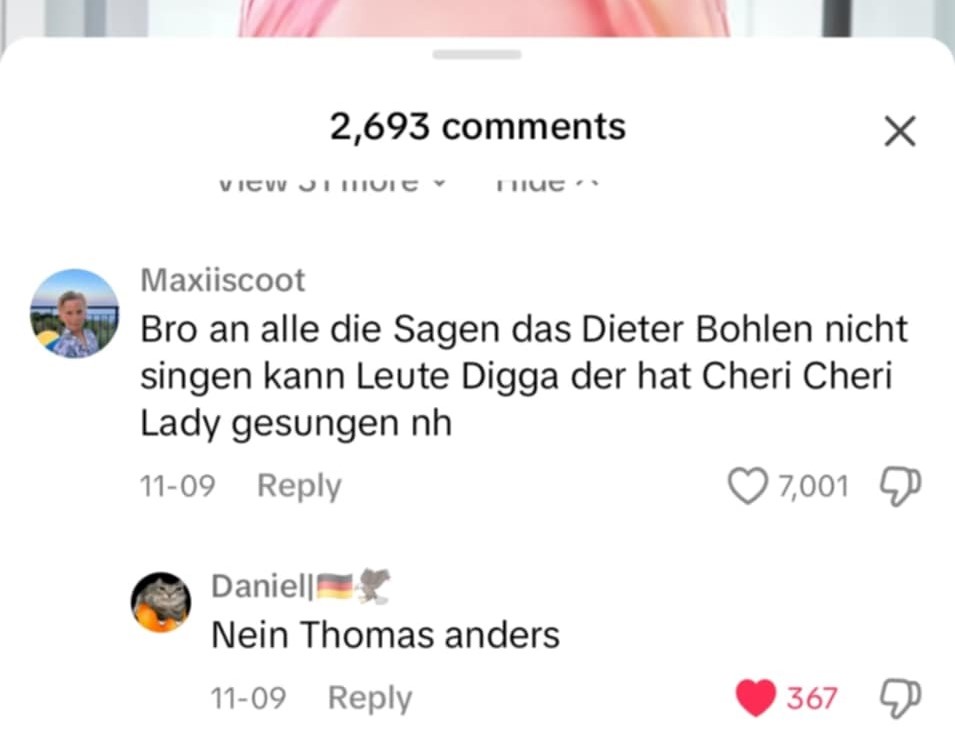Collapse replies using the Hide option

(x=547, y=183)
